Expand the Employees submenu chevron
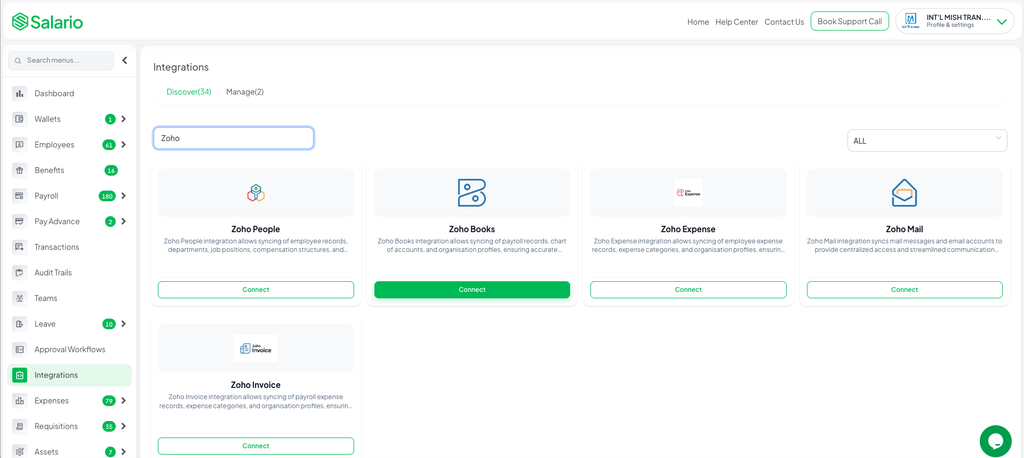 tap(123, 144)
